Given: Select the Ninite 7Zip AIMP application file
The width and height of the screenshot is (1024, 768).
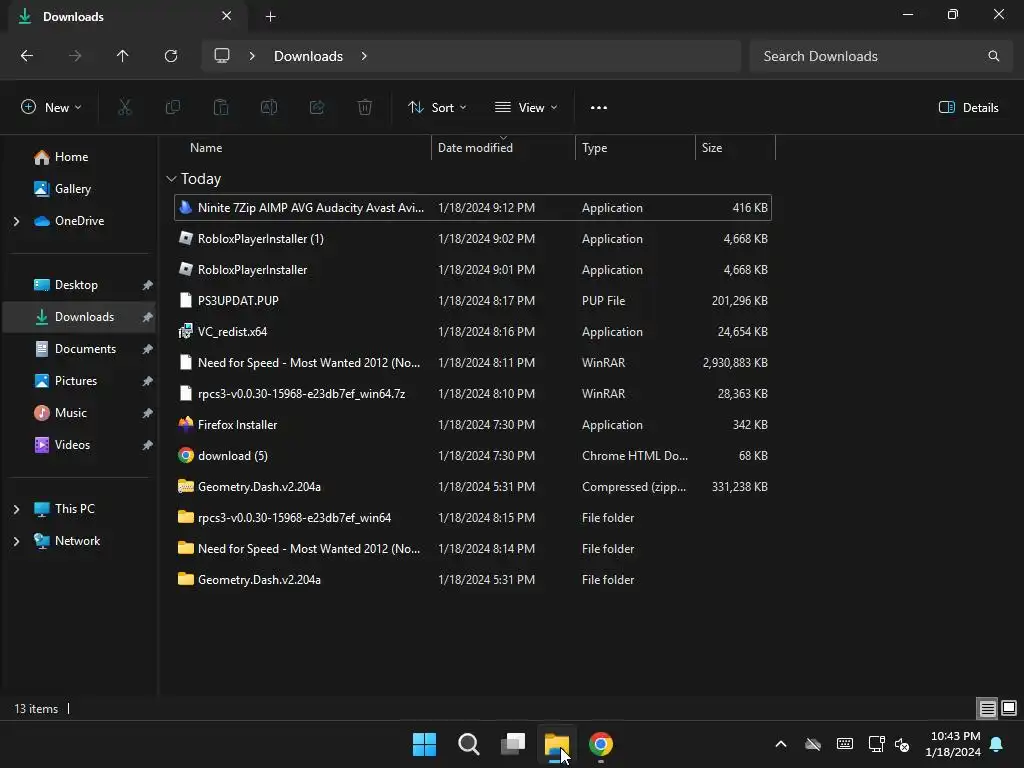Looking at the screenshot, I should click(x=473, y=208).
